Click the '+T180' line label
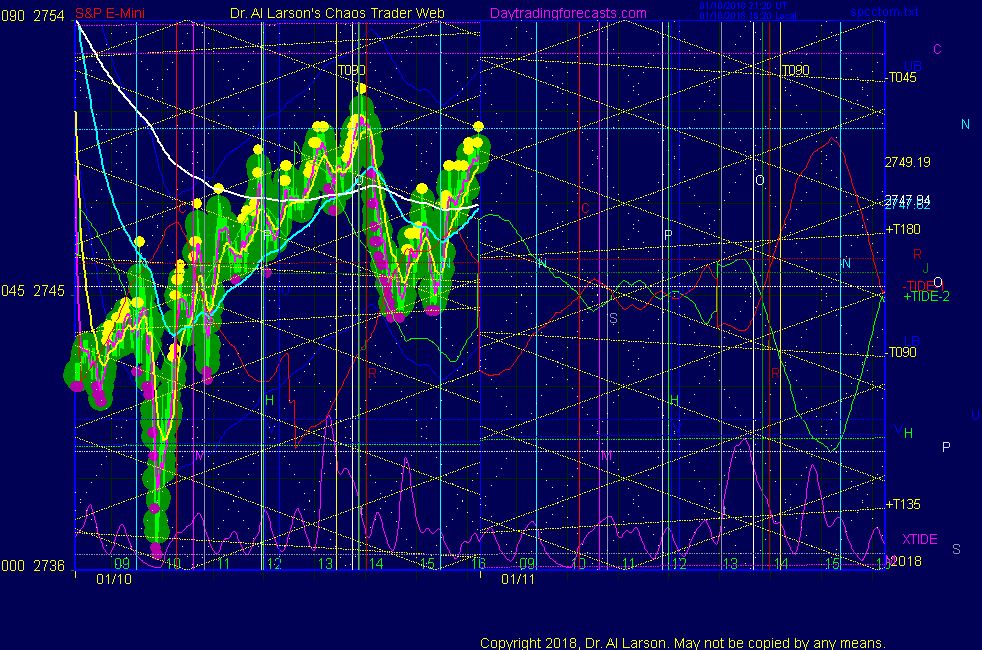Screen dimensions: 982x650 click(903, 229)
